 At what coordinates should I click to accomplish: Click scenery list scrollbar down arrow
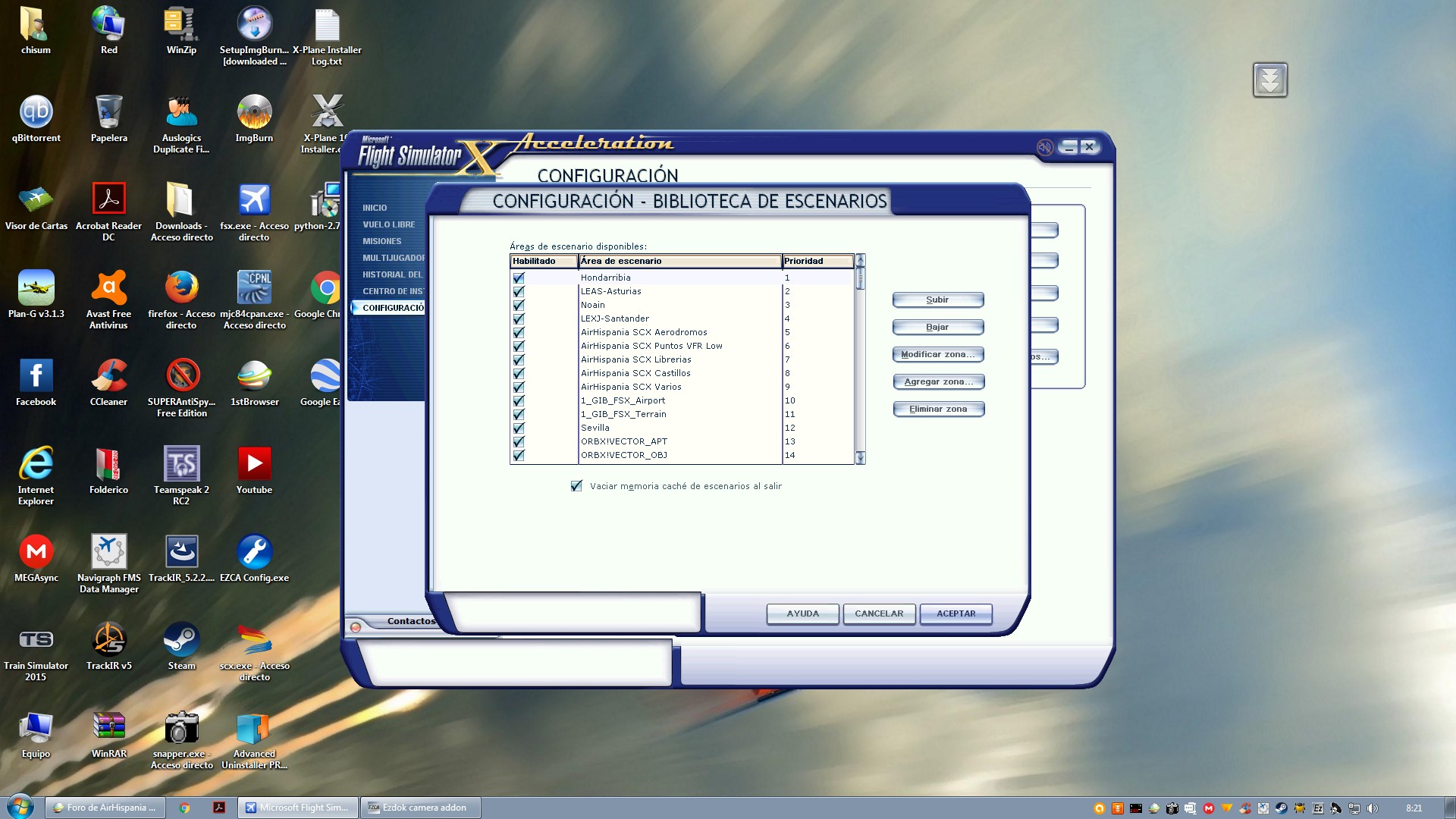coord(860,458)
